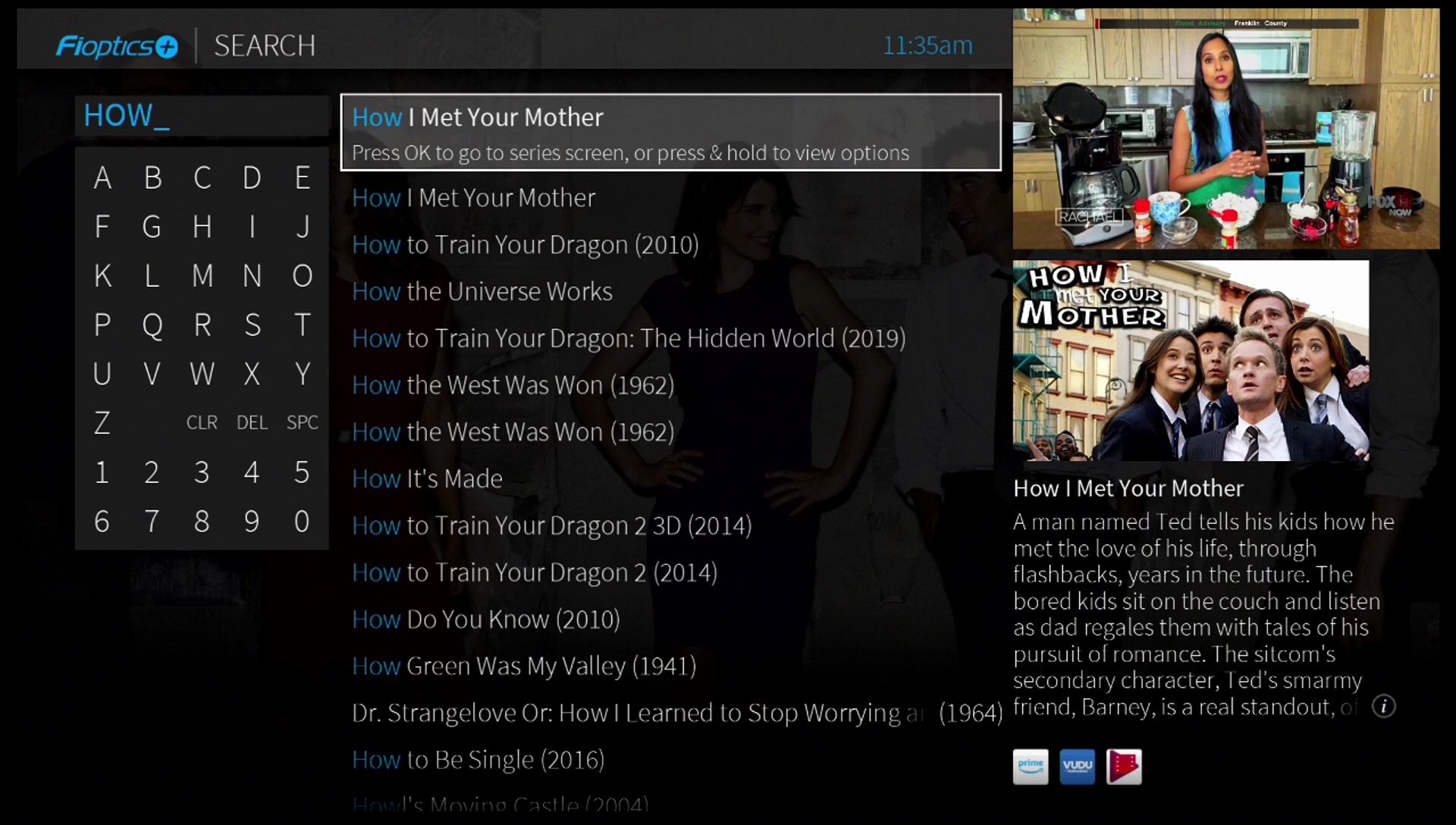1456x825 pixels.
Task: Tap the CLR key to clear search
Action: tap(202, 422)
